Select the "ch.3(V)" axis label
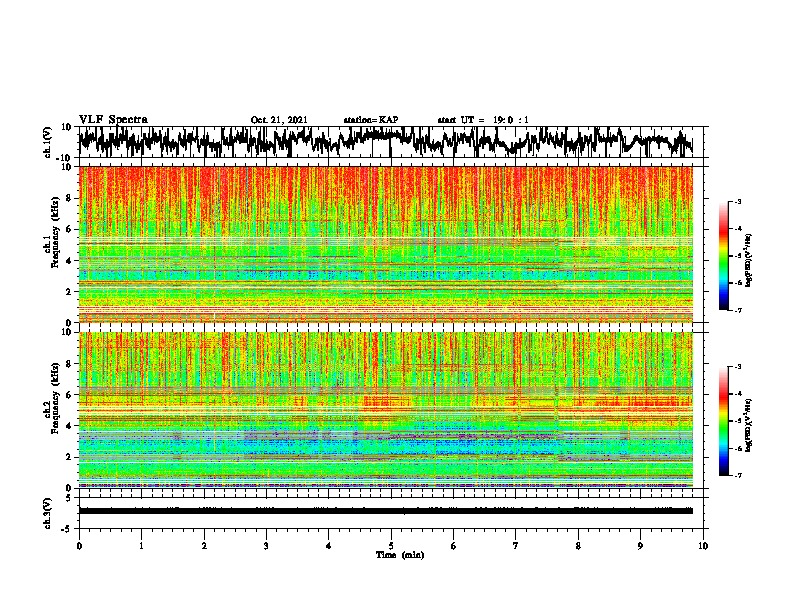The height and width of the screenshot is (612, 792). pos(48,513)
